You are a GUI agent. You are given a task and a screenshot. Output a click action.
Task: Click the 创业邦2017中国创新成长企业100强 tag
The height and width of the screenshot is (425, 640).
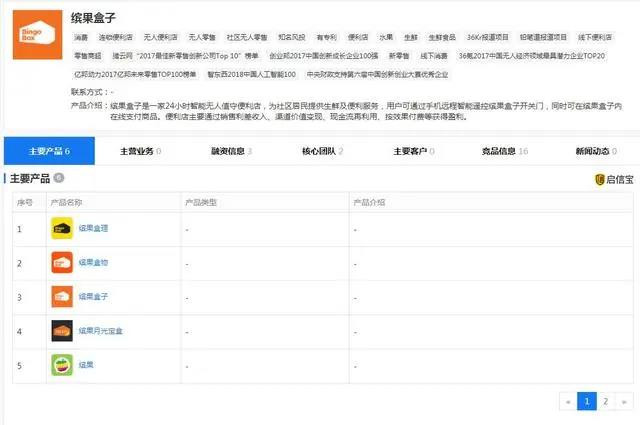click(x=324, y=56)
